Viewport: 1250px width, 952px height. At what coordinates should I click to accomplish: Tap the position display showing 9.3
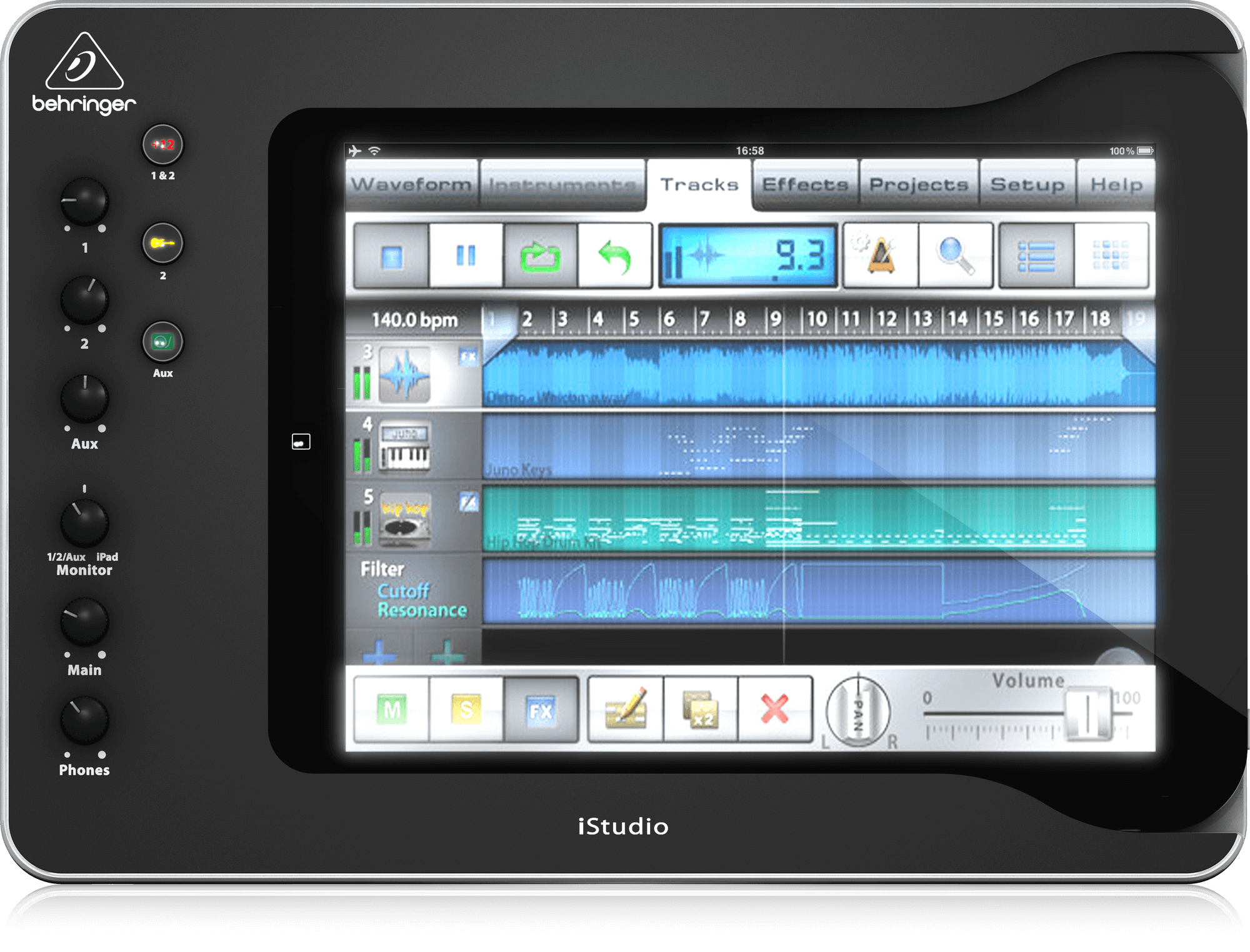(748, 256)
